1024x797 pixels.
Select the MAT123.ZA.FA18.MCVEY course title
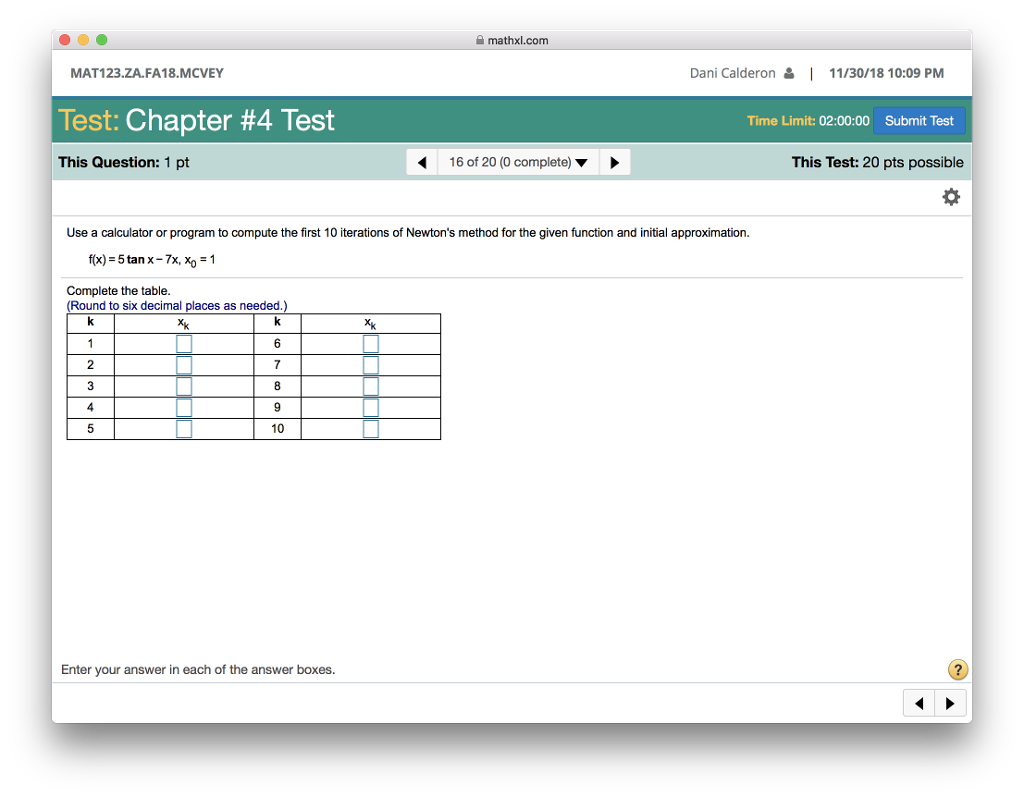coord(146,72)
